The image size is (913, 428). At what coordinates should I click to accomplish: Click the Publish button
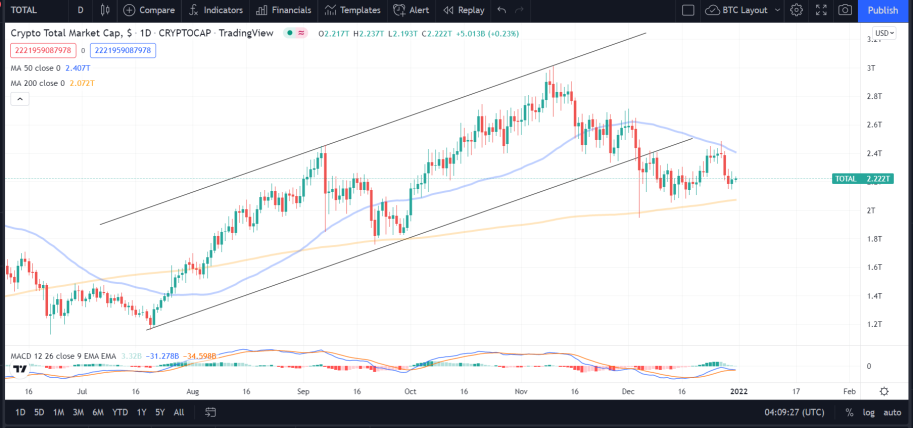click(883, 10)
